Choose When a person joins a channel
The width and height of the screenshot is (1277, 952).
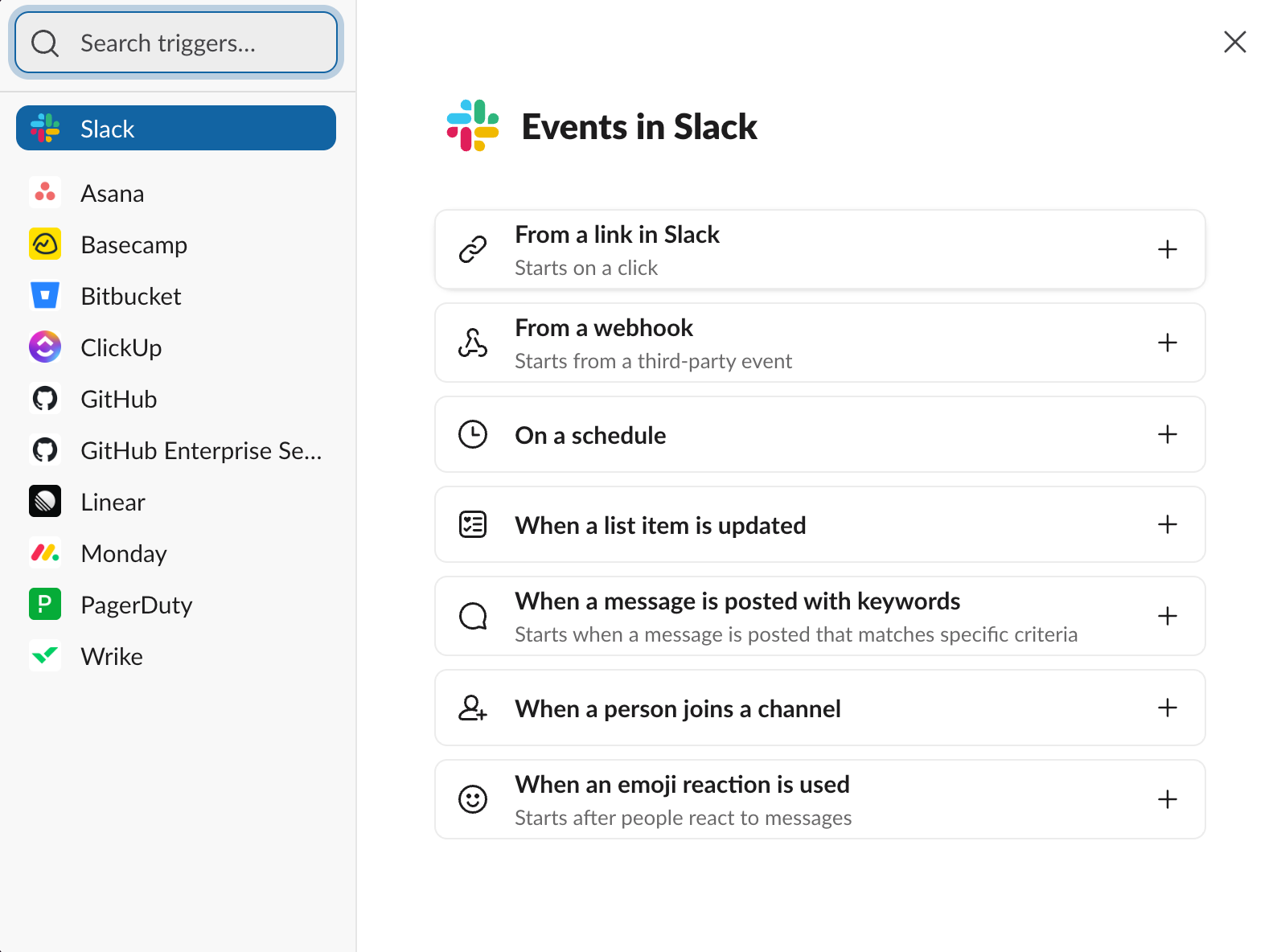tap(820, 708)
